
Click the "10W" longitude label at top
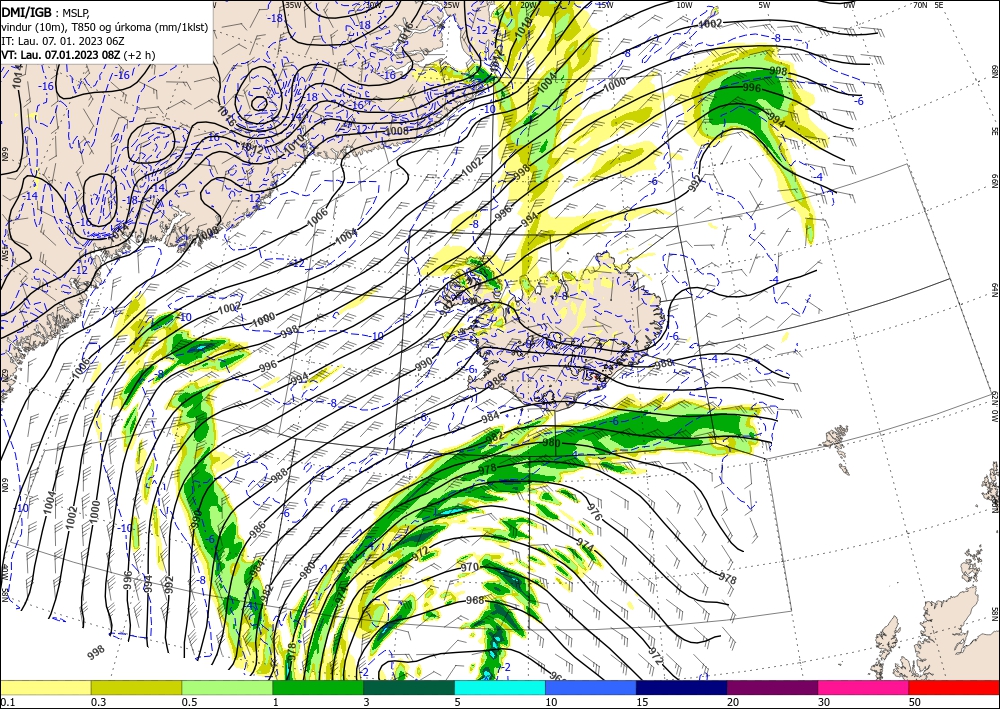pyautogui.click(x=684, y=4)
